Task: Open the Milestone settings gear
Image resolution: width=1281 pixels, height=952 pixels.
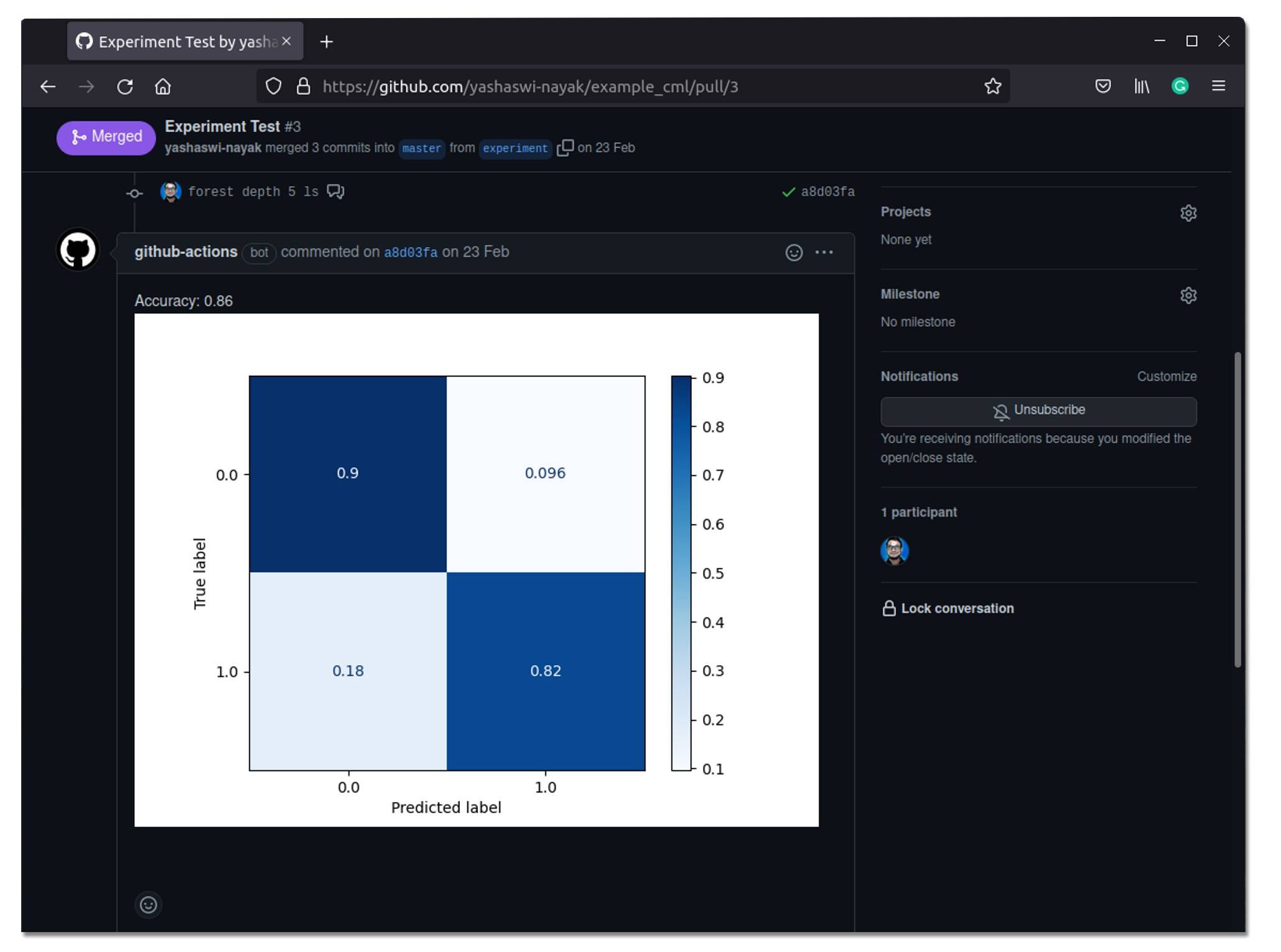Action: [x=1188, y=296]
